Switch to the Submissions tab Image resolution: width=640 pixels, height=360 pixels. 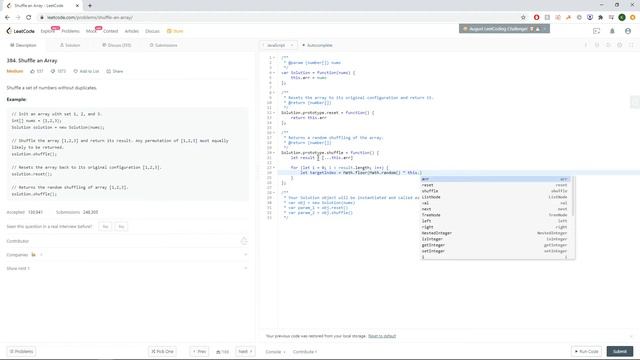click(163, 45)
